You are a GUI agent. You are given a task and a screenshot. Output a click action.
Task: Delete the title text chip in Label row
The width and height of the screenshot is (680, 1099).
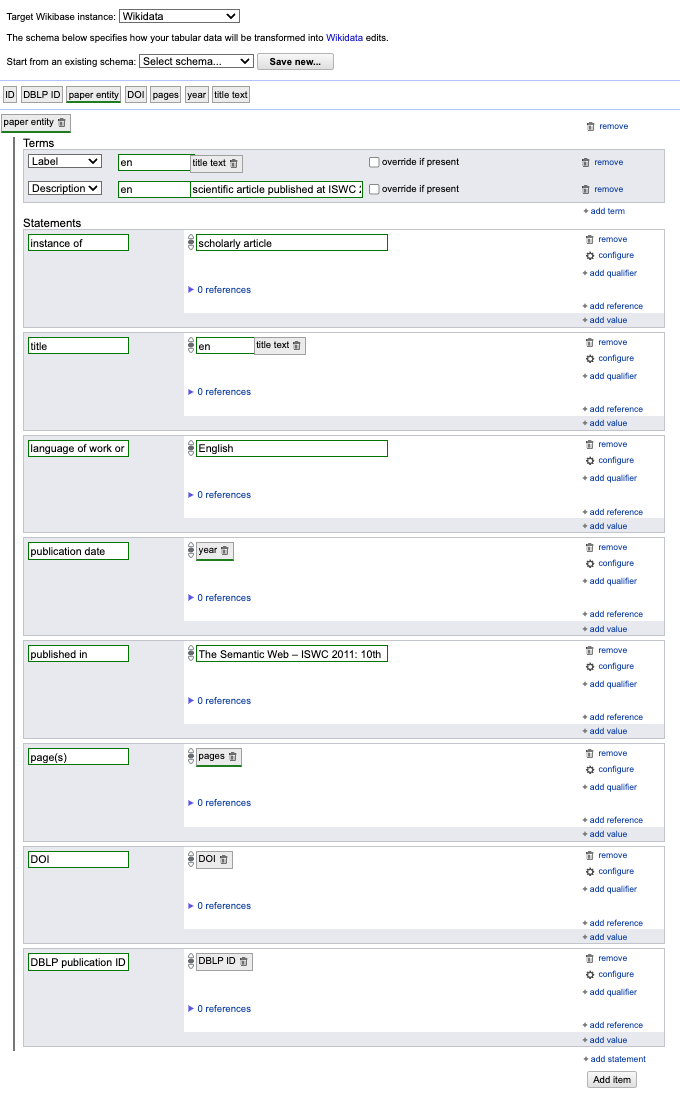234,164
